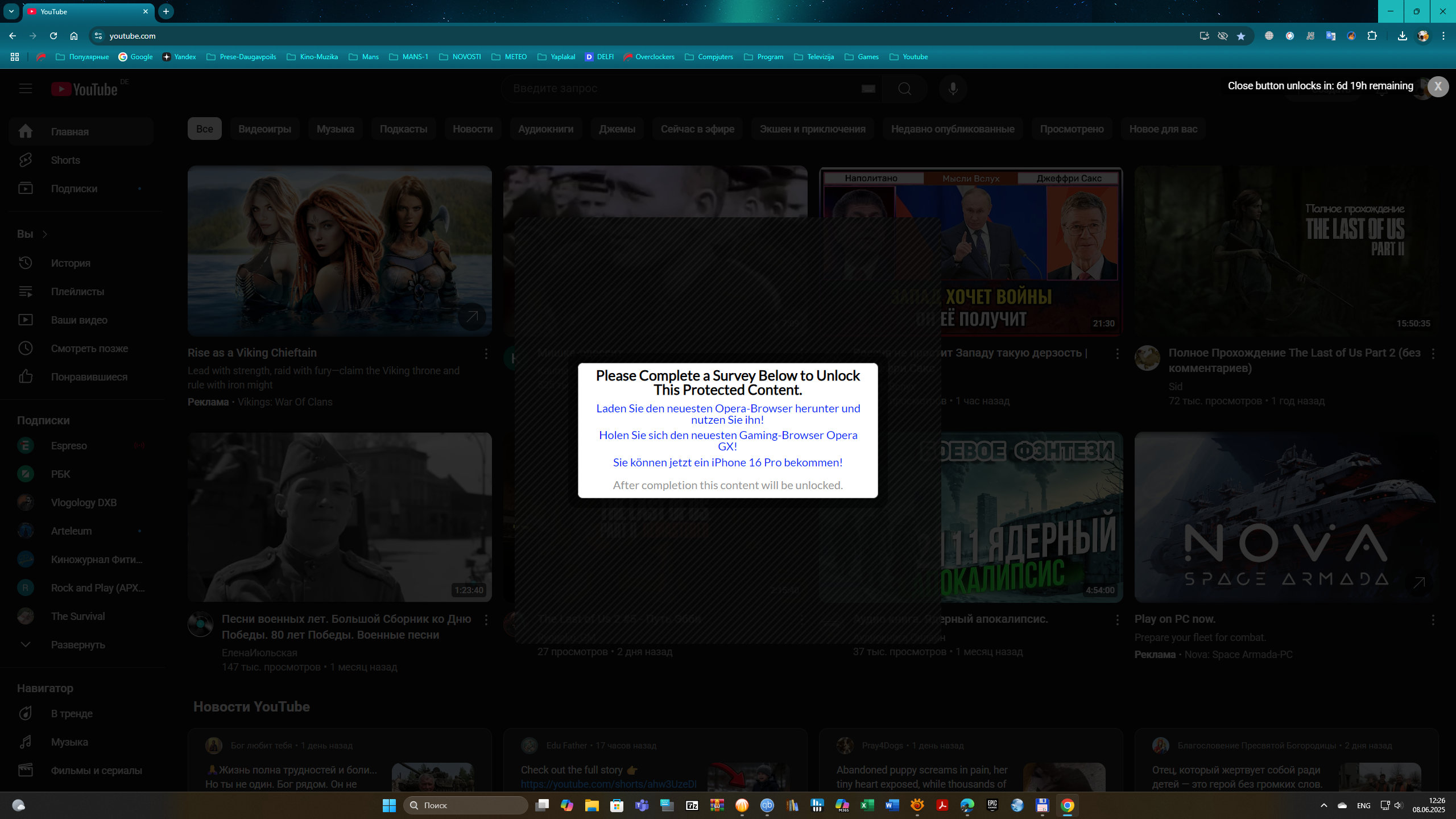Open Excel from the Windows taskbar
This screenshot has width=1456, height=819.
click(x=867, y=805)
